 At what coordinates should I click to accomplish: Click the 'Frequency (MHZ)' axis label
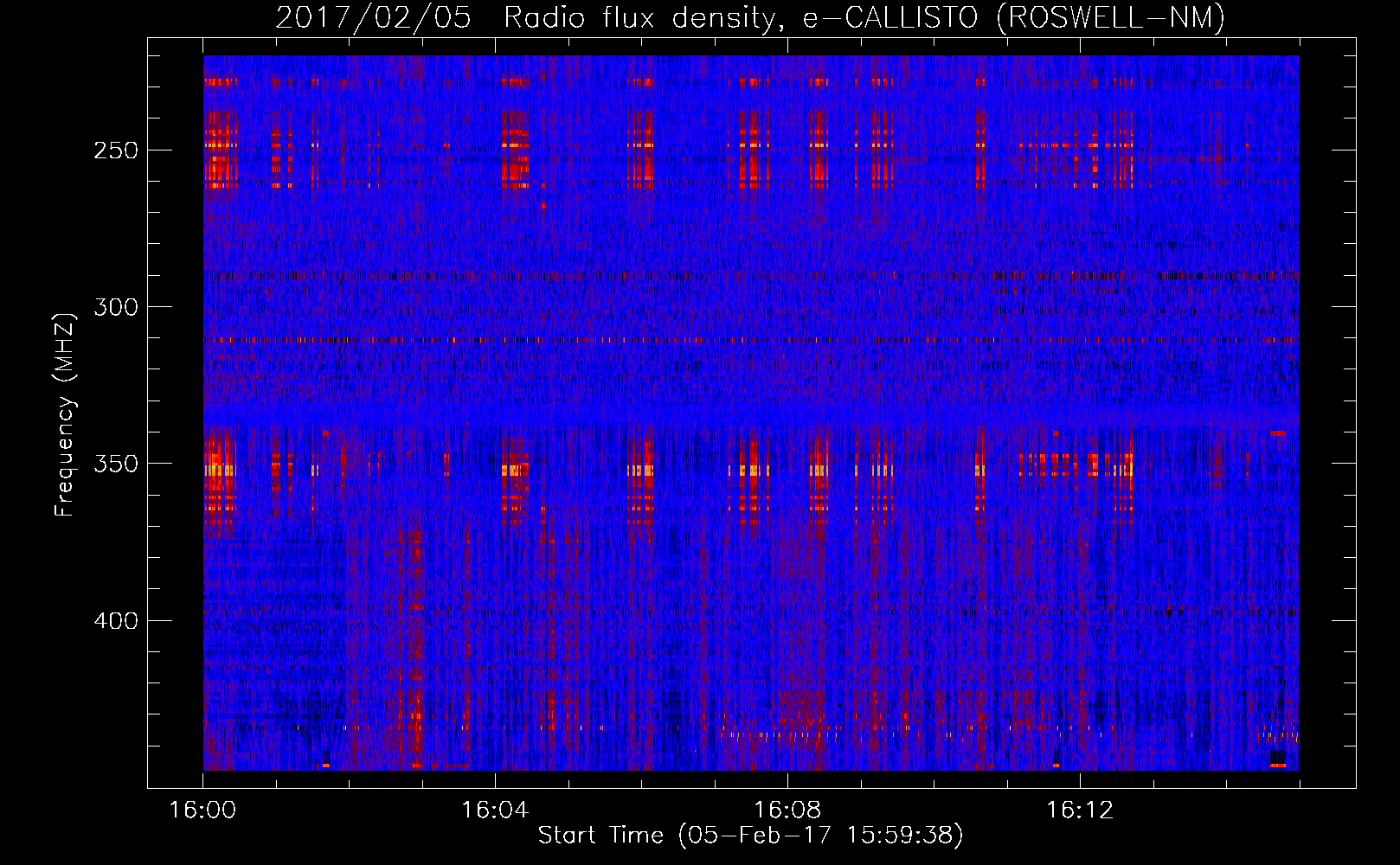pos(65,414)
